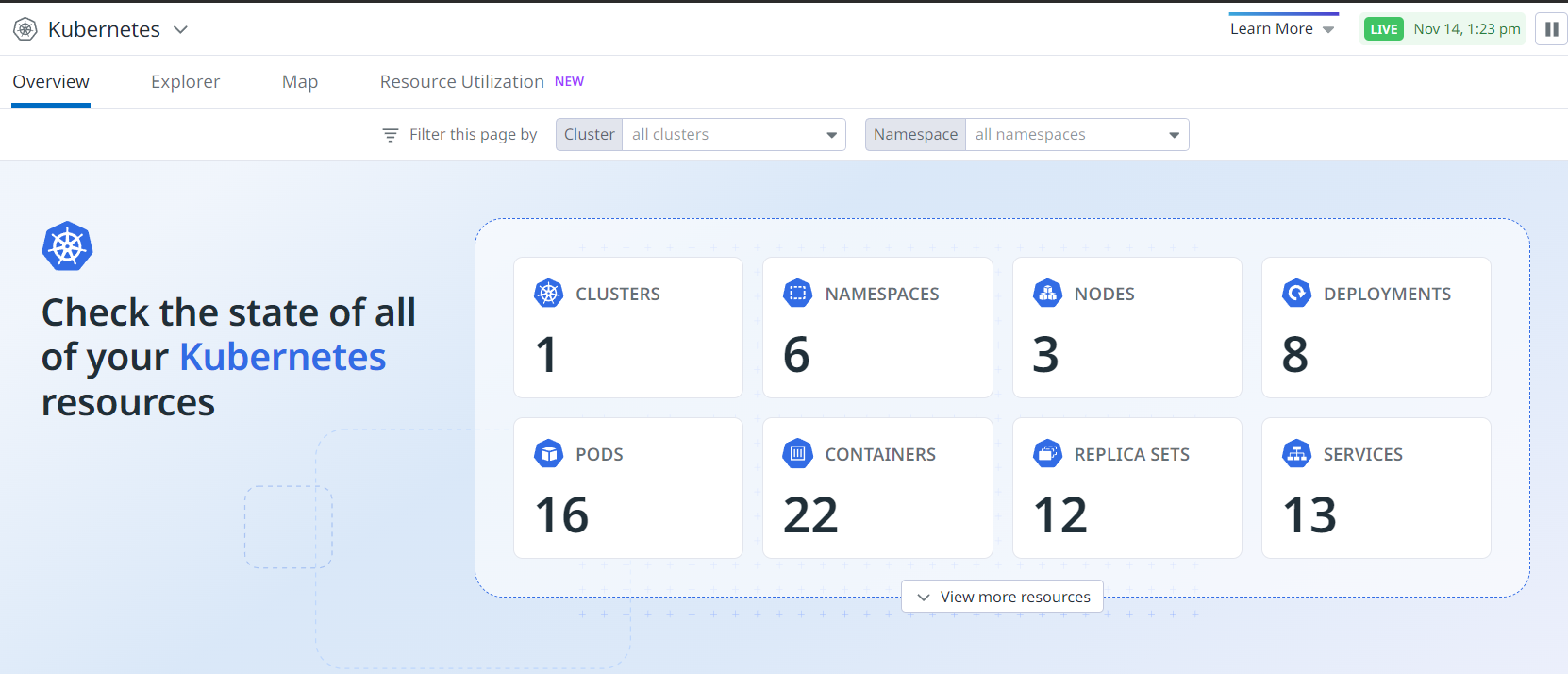Open the Resource Utilization tab
Viewport: 1568px width, 674px height.
[x=462, y=82]
